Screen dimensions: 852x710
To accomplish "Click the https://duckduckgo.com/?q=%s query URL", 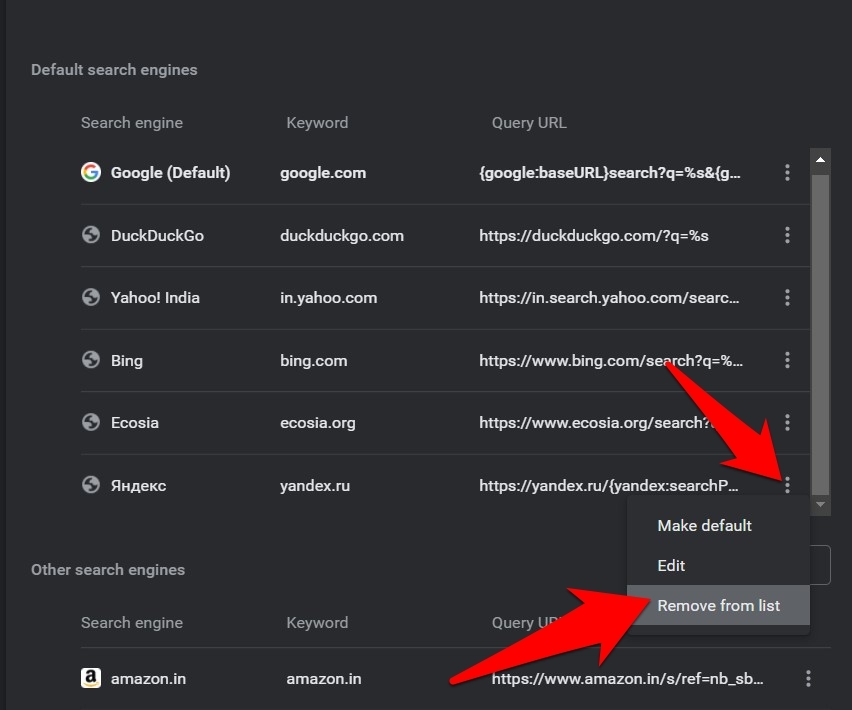I will [593, 236].
